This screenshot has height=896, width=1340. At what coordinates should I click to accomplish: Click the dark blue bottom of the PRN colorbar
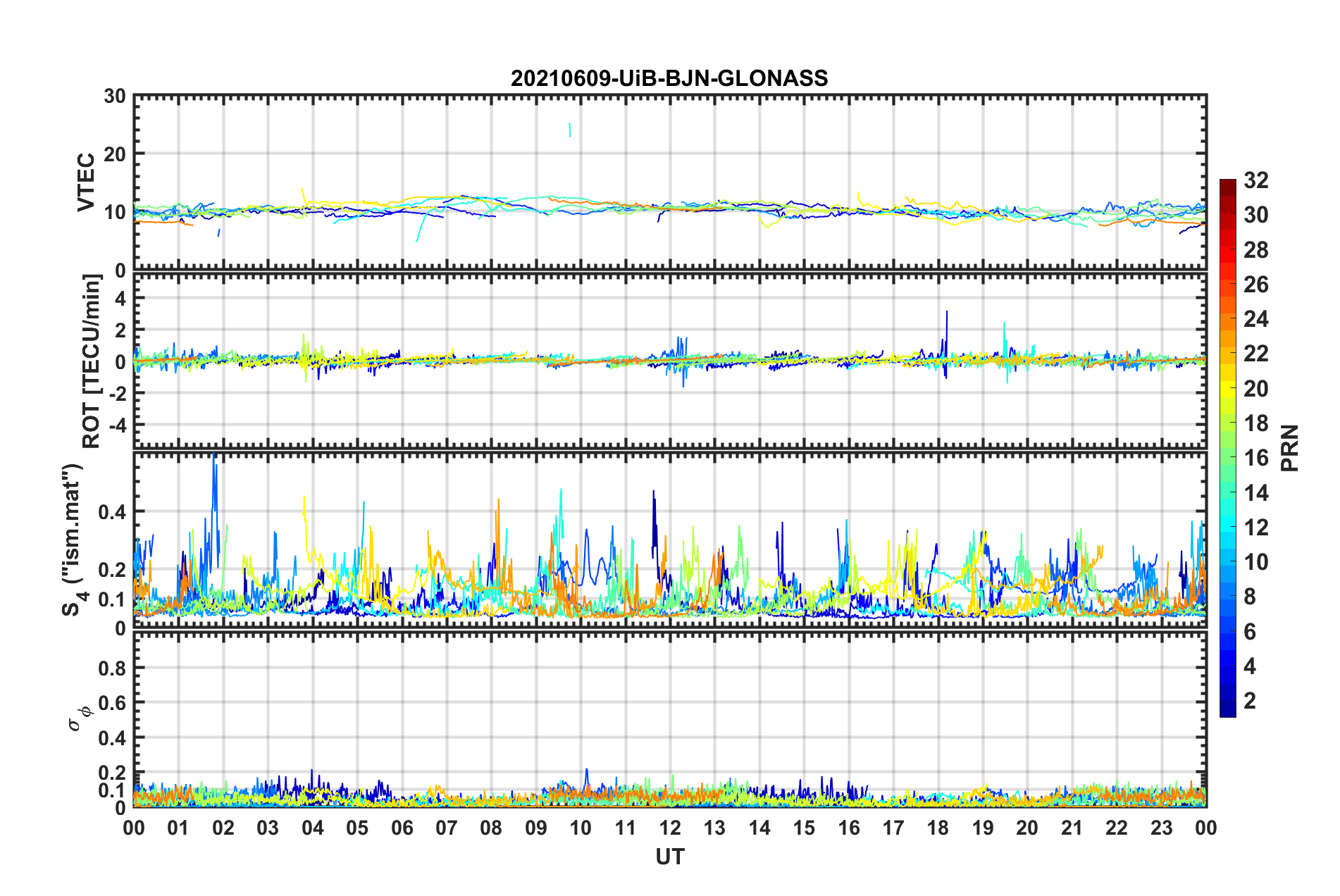click(x=1228, y=709)
